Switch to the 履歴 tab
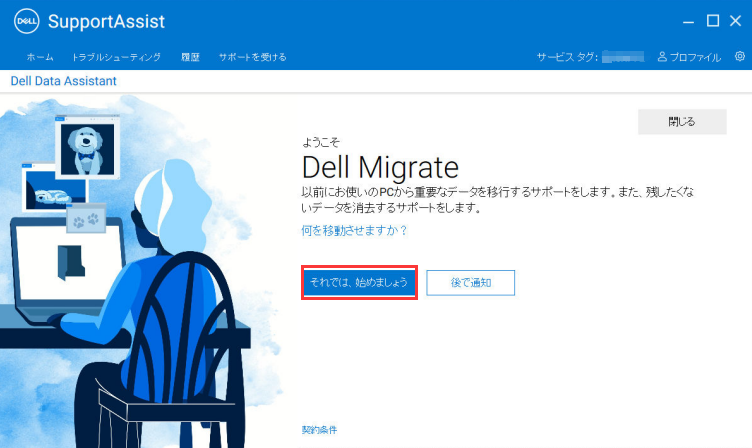This screenshot has width=752, height=448. pos(190,57)
